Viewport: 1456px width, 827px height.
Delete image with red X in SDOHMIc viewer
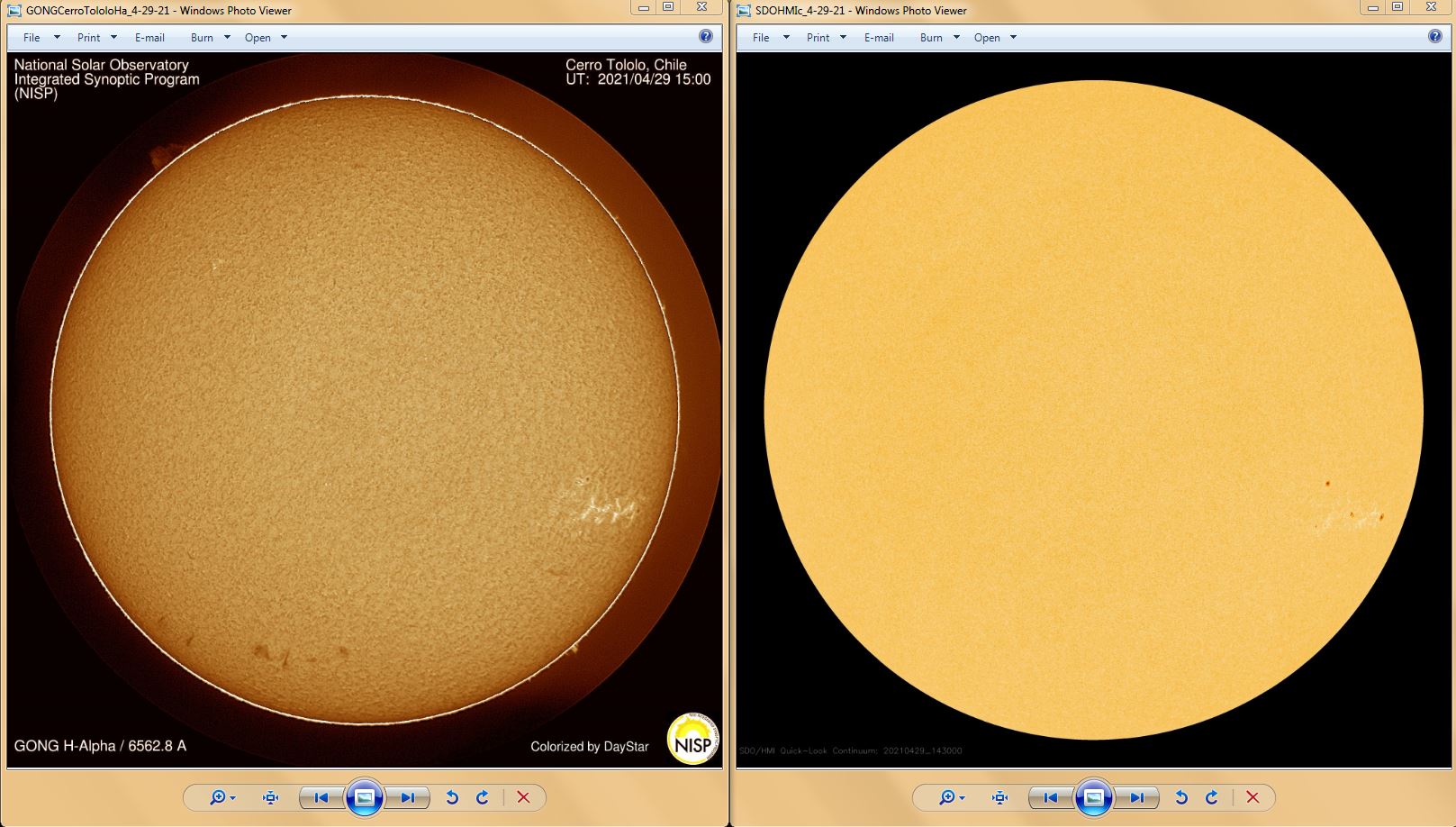tap(1253, 797)
